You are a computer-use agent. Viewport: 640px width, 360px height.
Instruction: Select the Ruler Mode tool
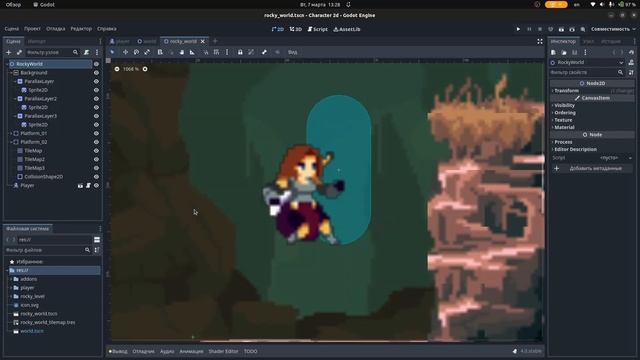(192, 52)
